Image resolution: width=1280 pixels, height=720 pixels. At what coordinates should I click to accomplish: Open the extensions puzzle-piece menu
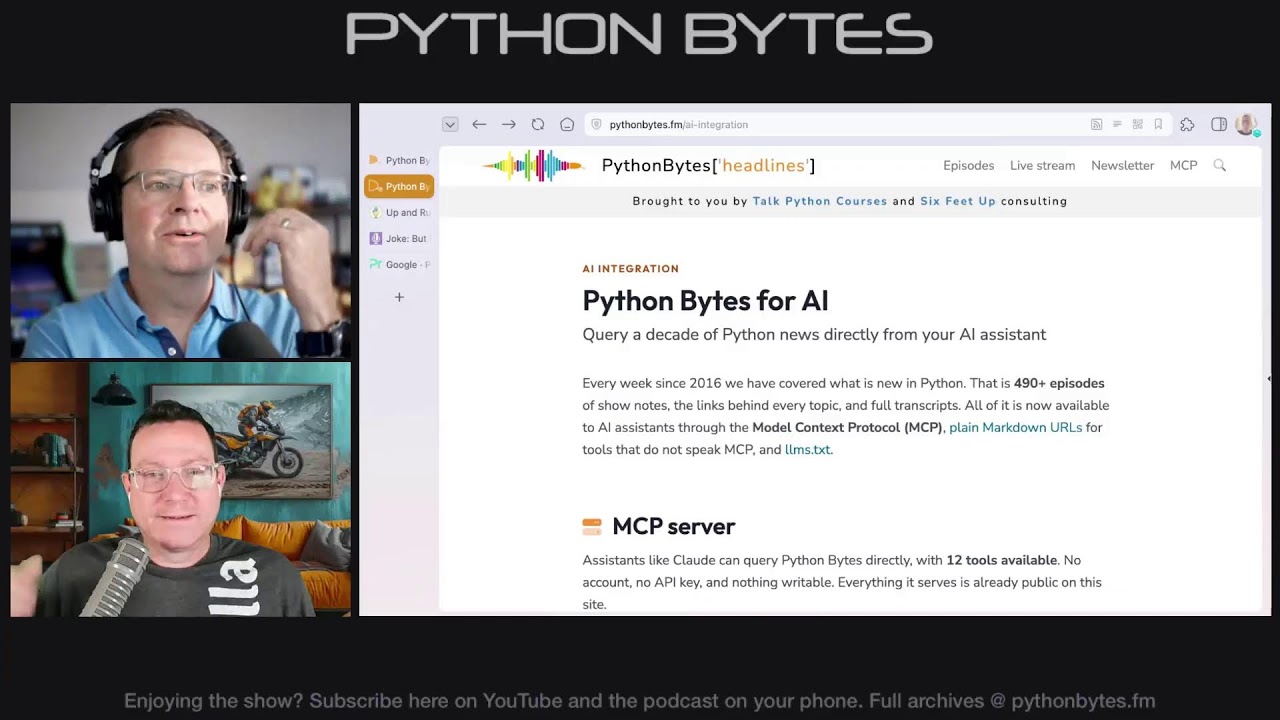1187,124
